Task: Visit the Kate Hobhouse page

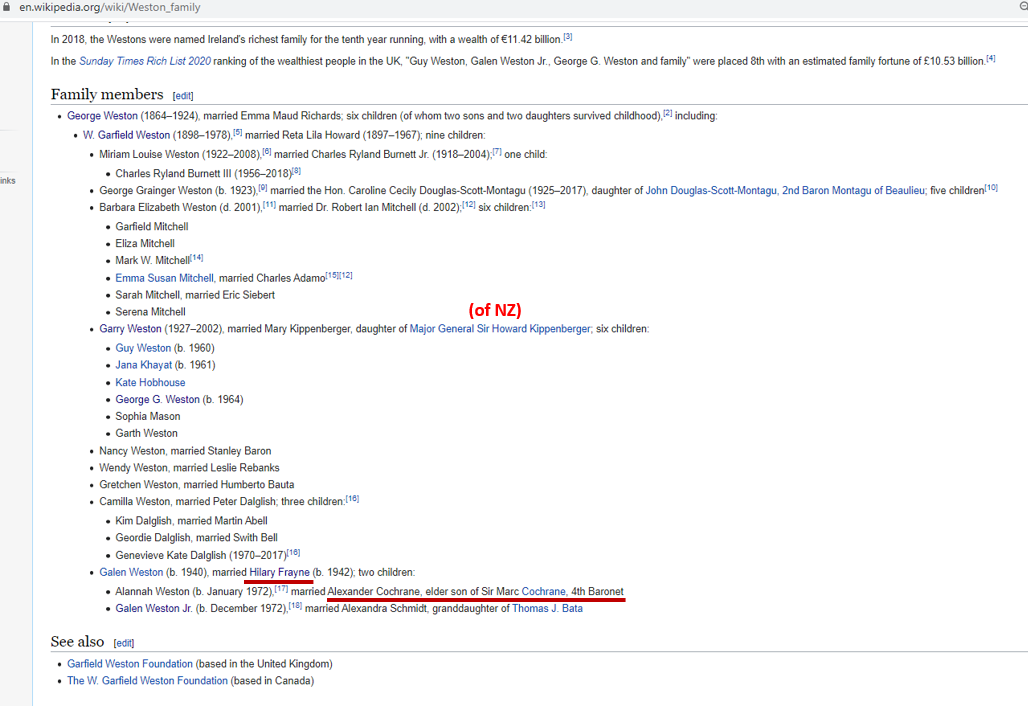Action: pos(150,382)
